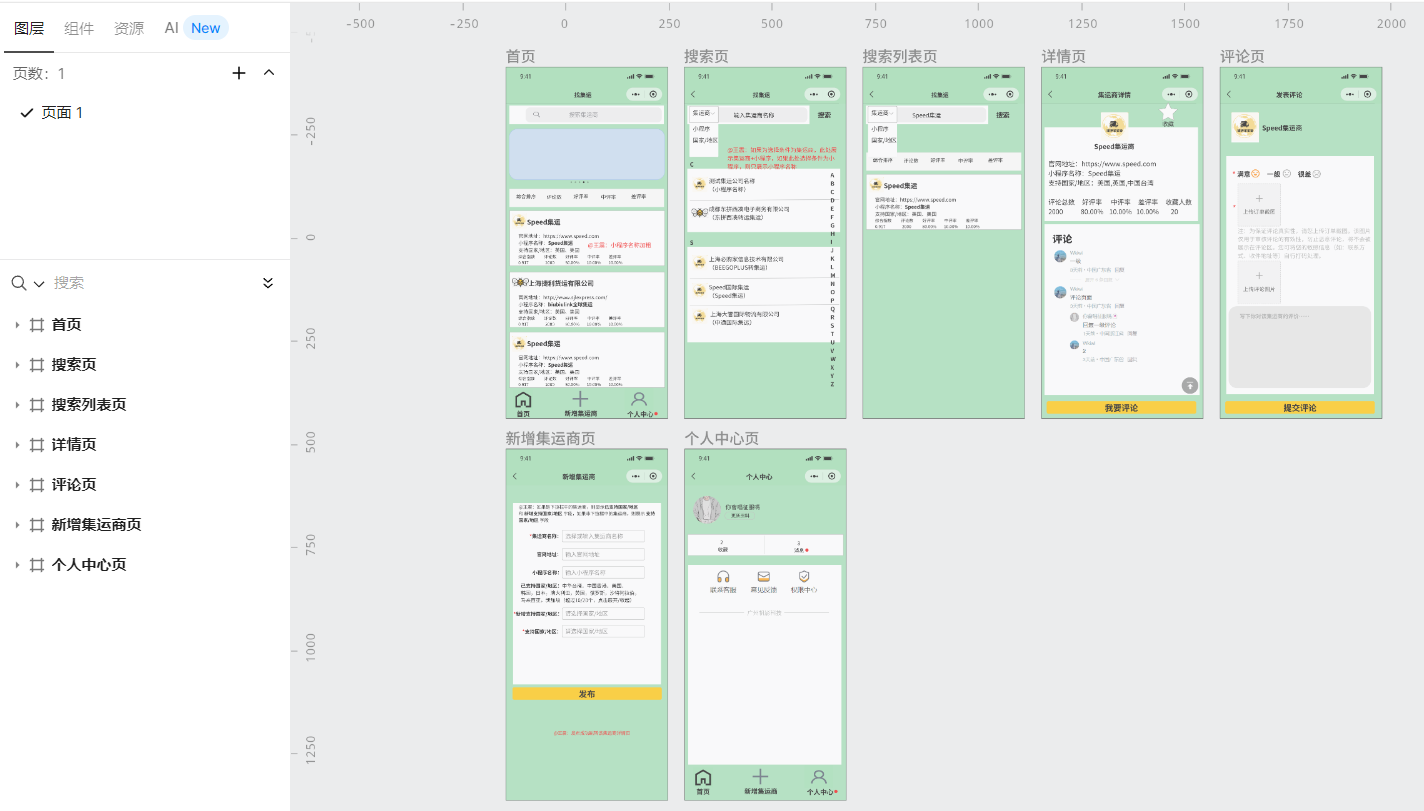
Task: Click back arrow in 评论页 frame header
Action: pyautogui.click(x=1228, y=94)
